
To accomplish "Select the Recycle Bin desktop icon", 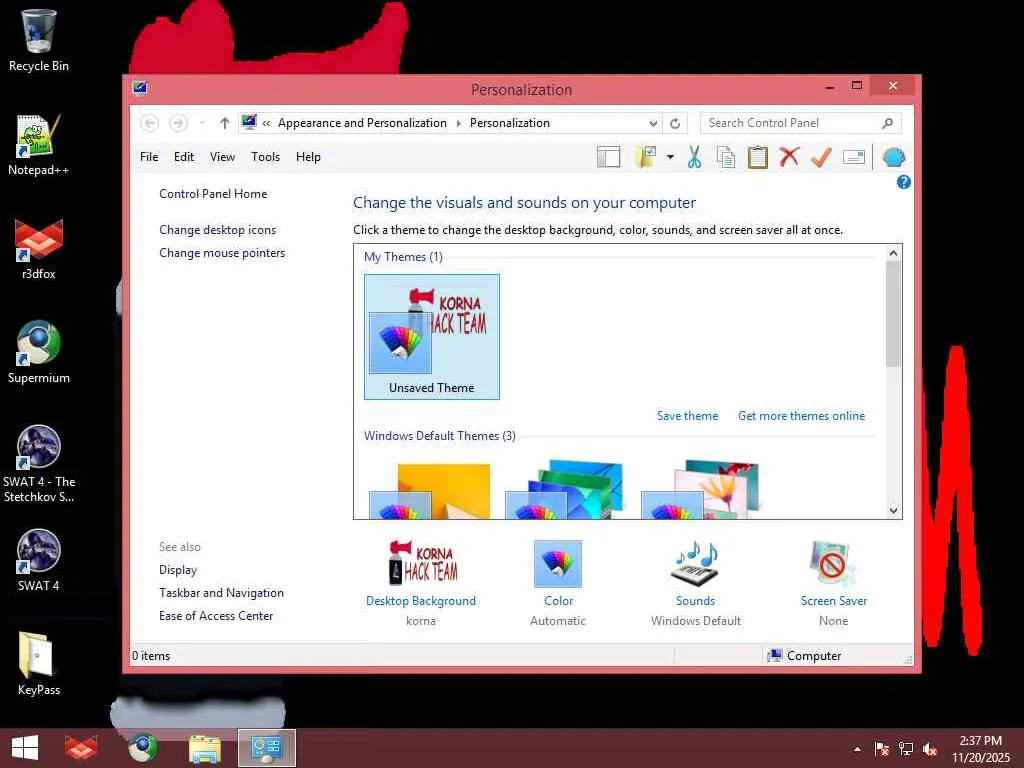I will 39,40.
